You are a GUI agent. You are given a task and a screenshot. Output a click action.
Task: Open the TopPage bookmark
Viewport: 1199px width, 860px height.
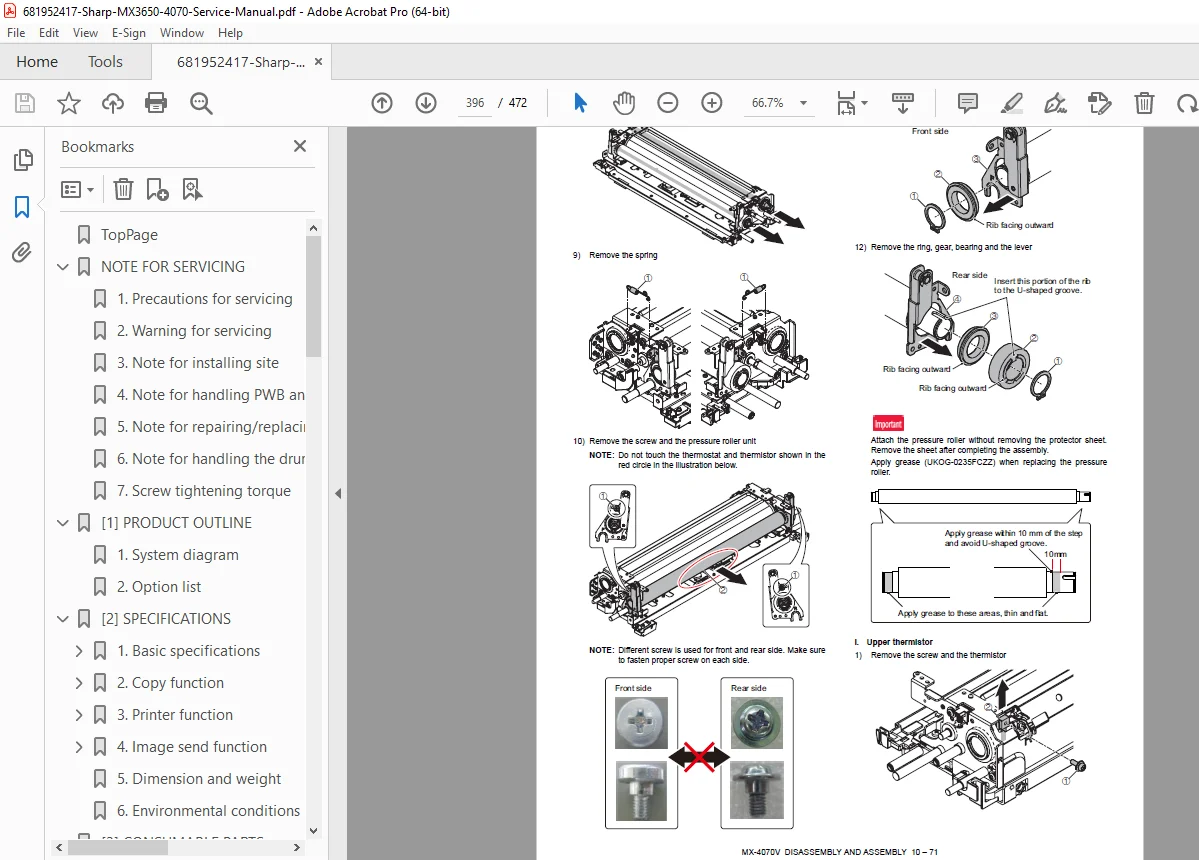[x=129, y=235]
